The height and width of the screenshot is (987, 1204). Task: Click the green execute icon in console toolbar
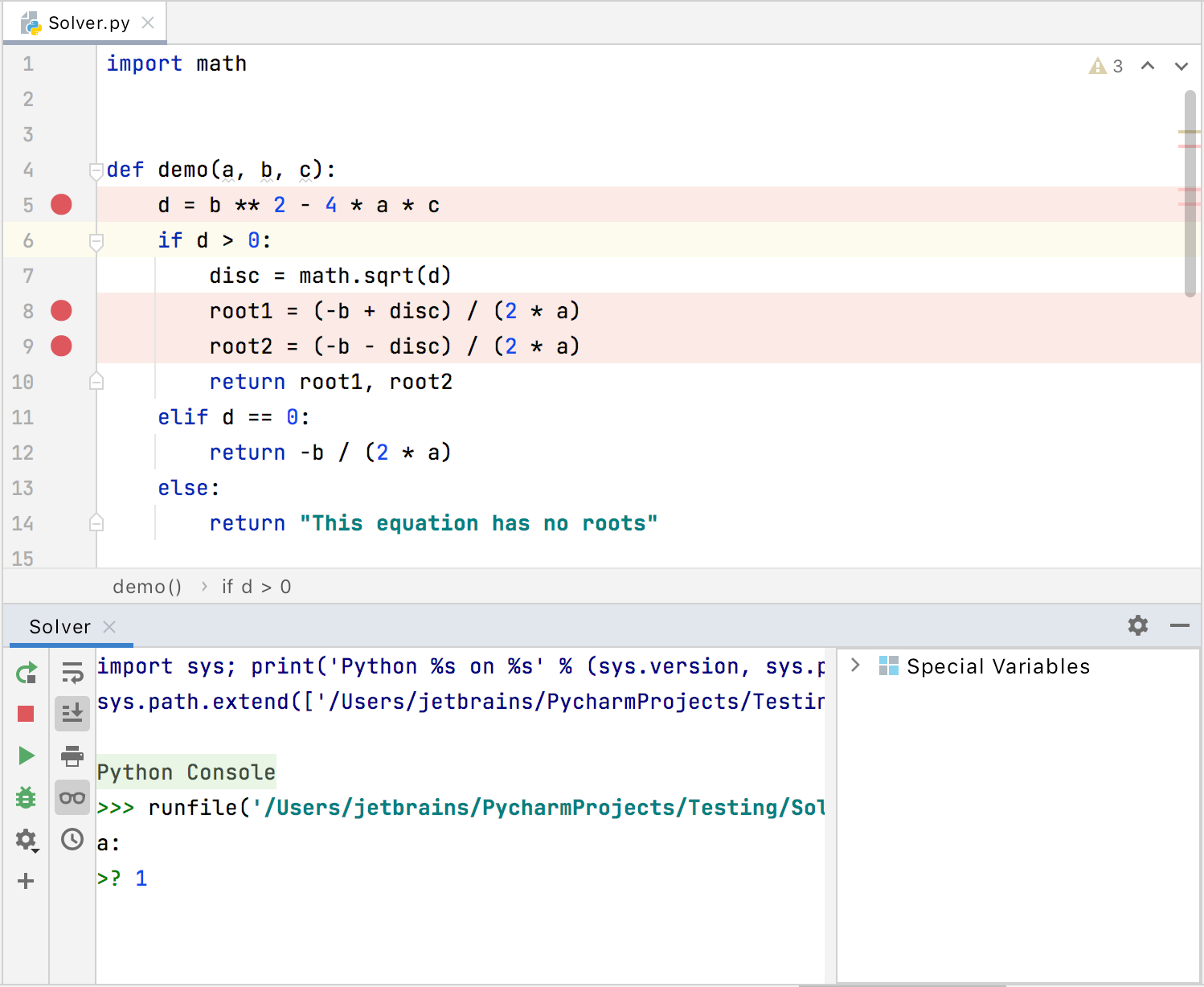(x=26, y=756)
